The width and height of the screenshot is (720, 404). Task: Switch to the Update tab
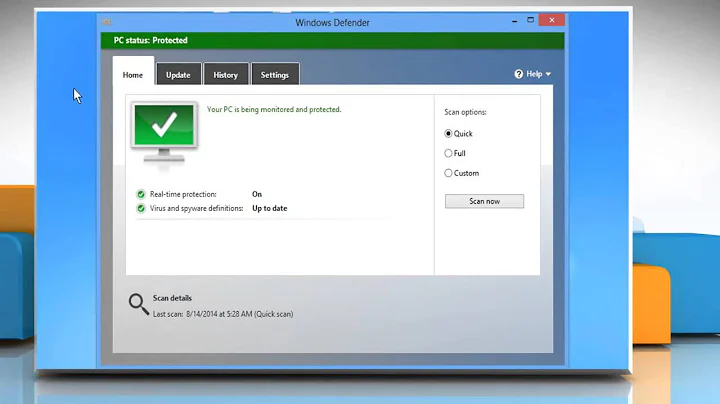(x=178, y=75)
